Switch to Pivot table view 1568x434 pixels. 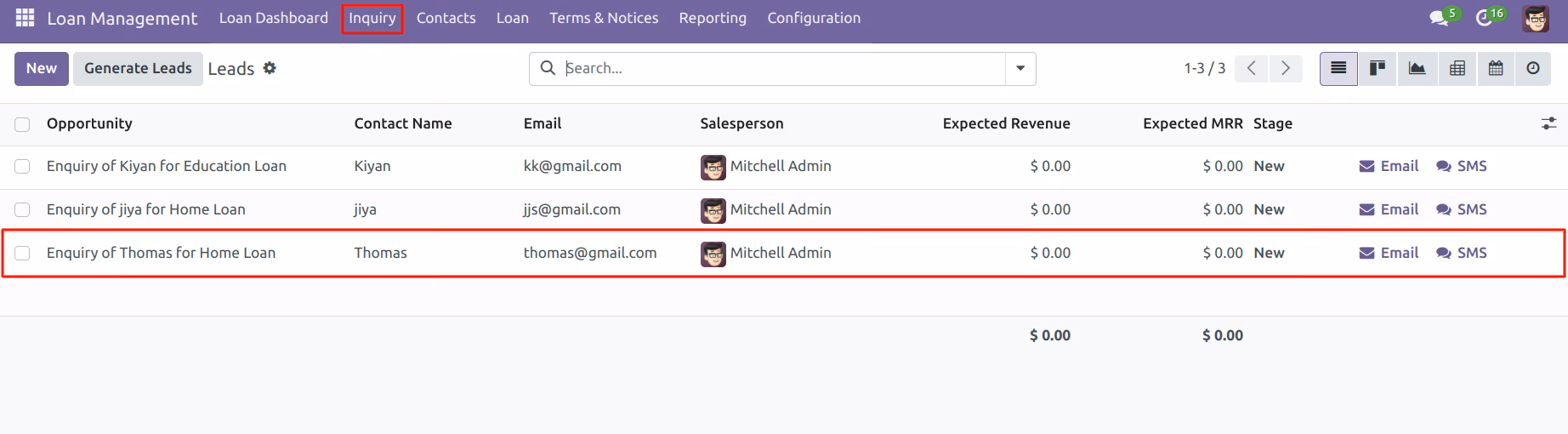coord(1457,68)
